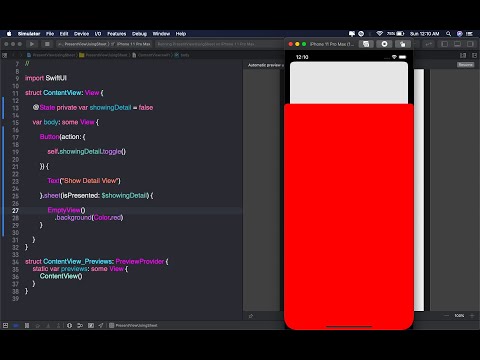Open the Features menu
Viewport: 480px width, 360px height.
click(x=117, y=34)
